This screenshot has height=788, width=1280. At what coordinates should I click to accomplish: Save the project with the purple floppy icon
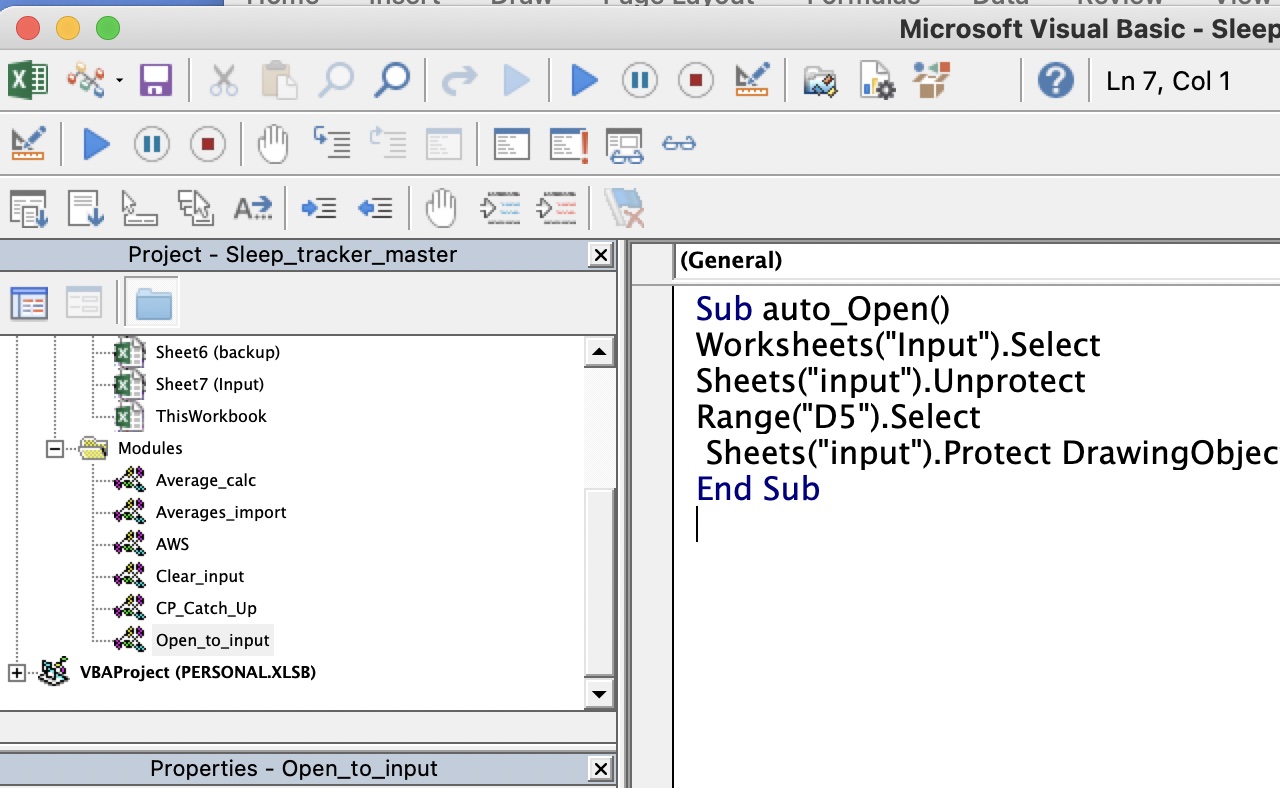(x=156, y=80)
